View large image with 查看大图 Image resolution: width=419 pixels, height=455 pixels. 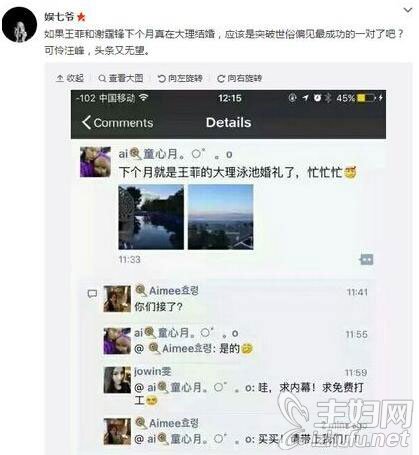click(x=121, y=78)
